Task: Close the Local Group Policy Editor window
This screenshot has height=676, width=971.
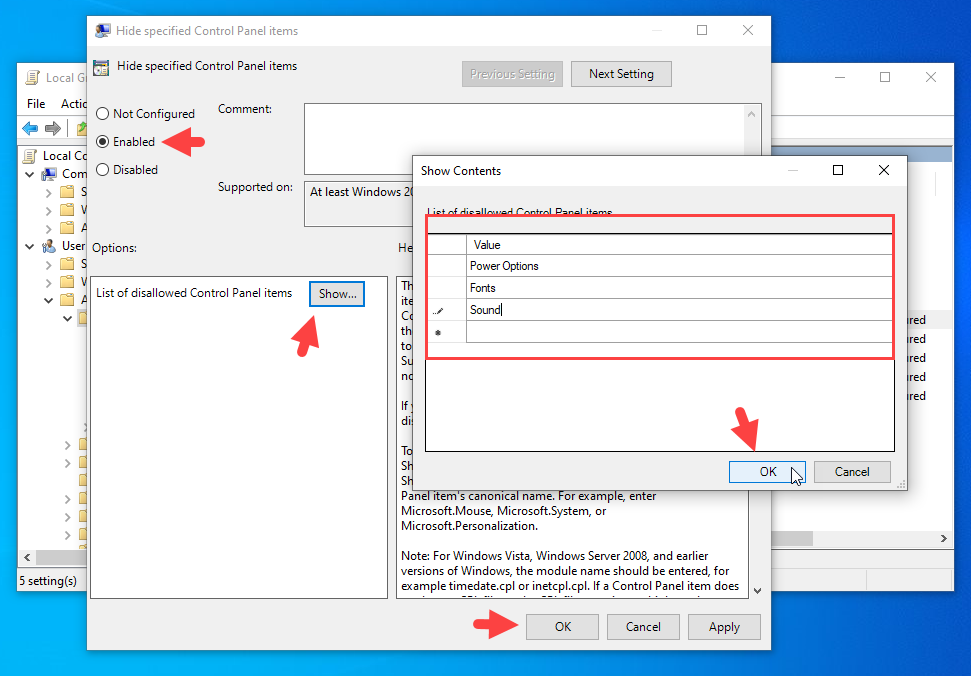Action: tap(931, 77)
